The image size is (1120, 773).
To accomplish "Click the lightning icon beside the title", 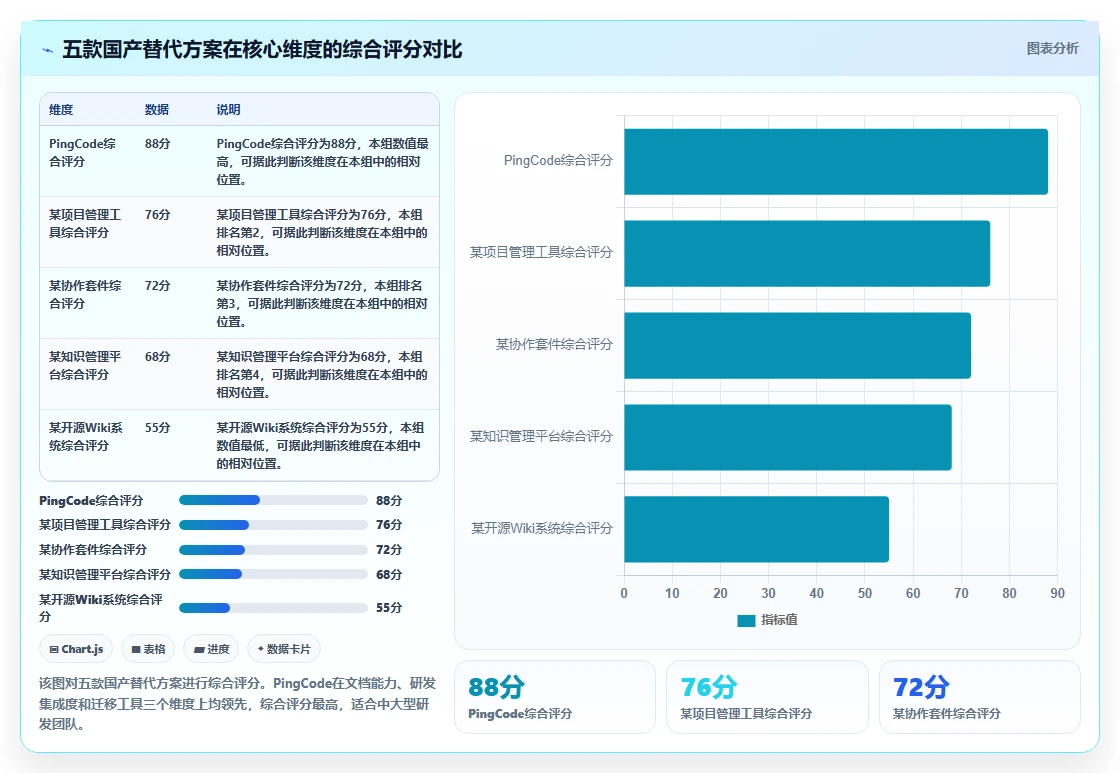I will coord(48,50).
